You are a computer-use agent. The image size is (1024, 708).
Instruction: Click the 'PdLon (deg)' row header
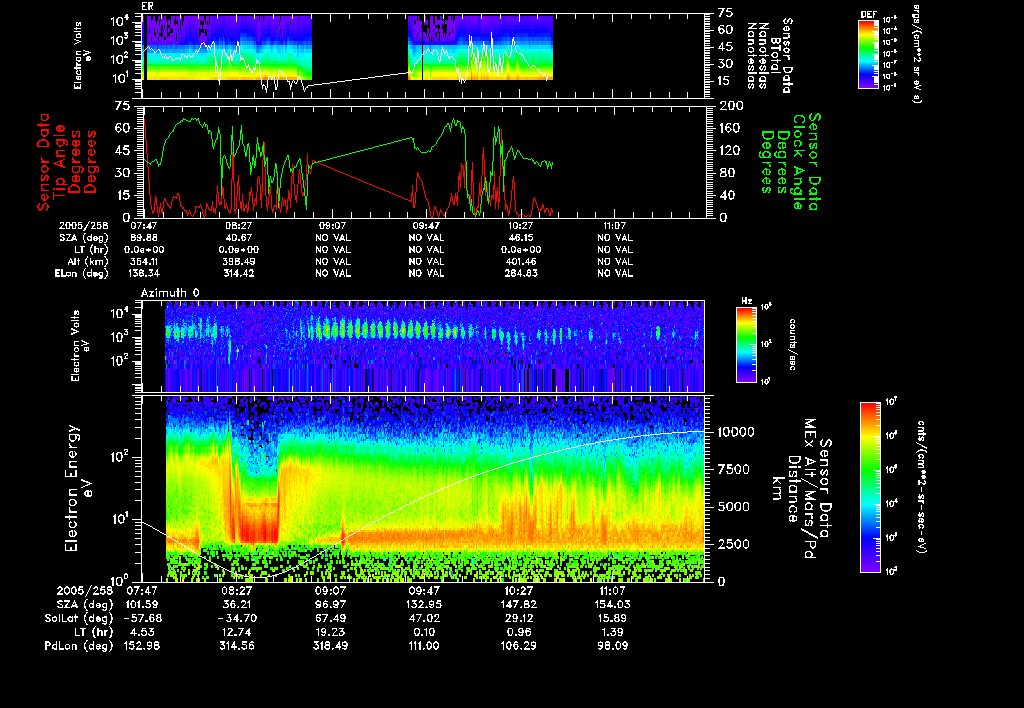(79, 645)
